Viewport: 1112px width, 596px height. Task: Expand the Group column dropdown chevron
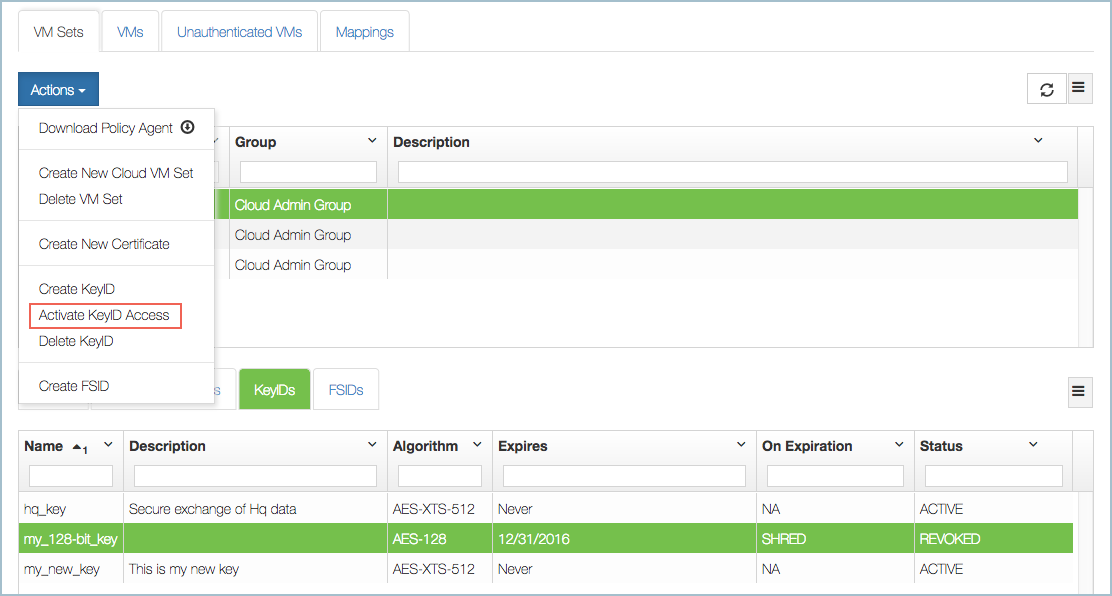point(372,141)
